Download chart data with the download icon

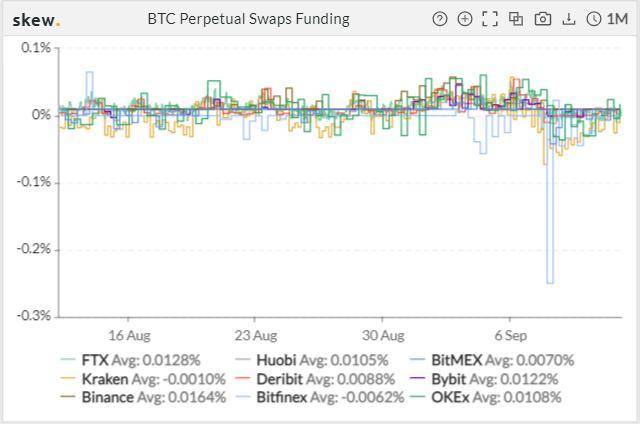[x=569, y=19]
